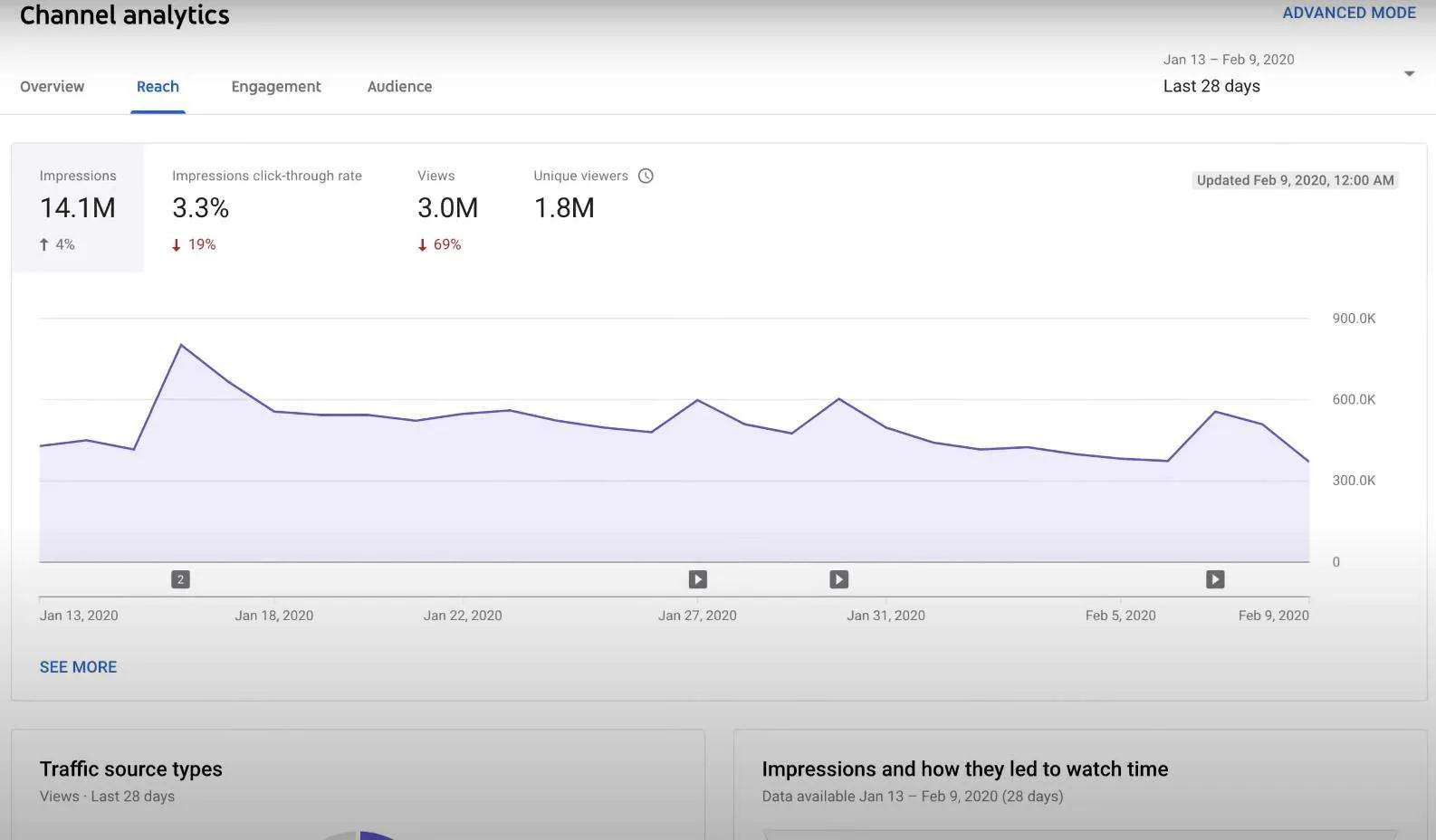The width and height of the screenshot is (1436, 840).
Task: Click the 600.0K axis label
Action: click(1354, 399)
